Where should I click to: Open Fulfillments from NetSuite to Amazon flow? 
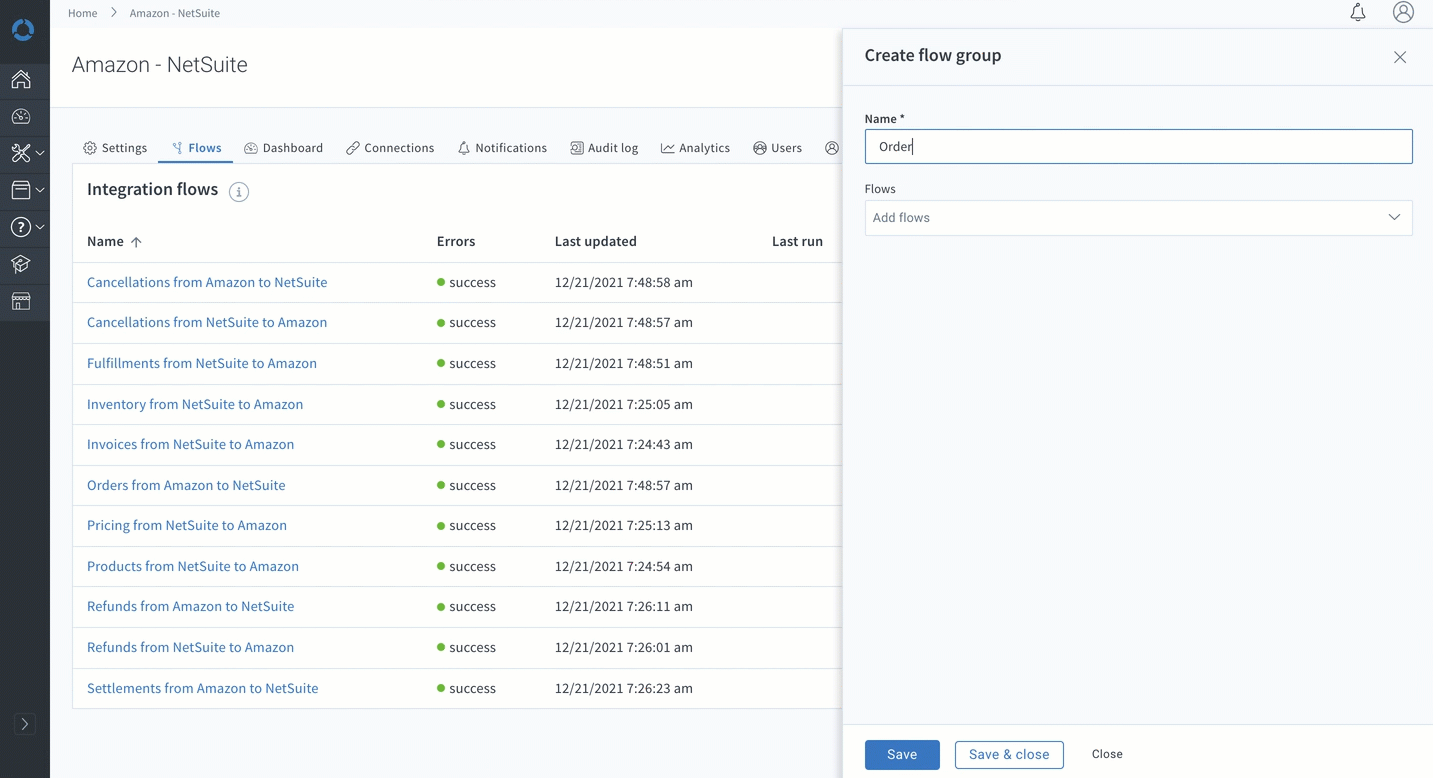(x=202, y=363)
